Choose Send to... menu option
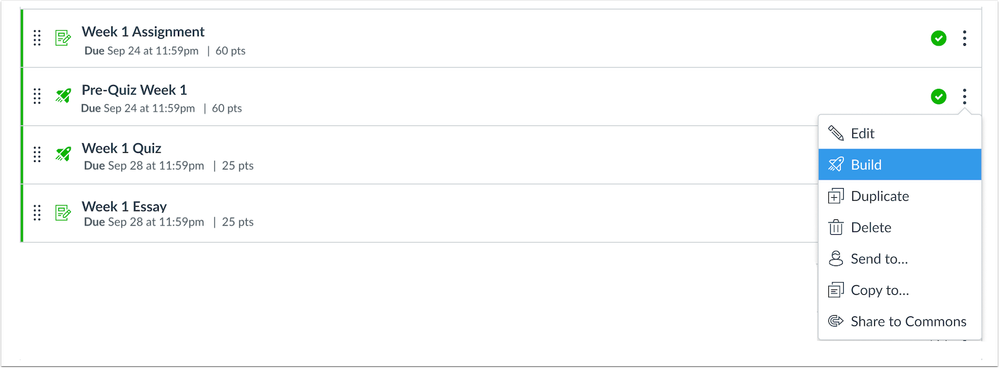999x368 pixels. [x=900, y=259]
